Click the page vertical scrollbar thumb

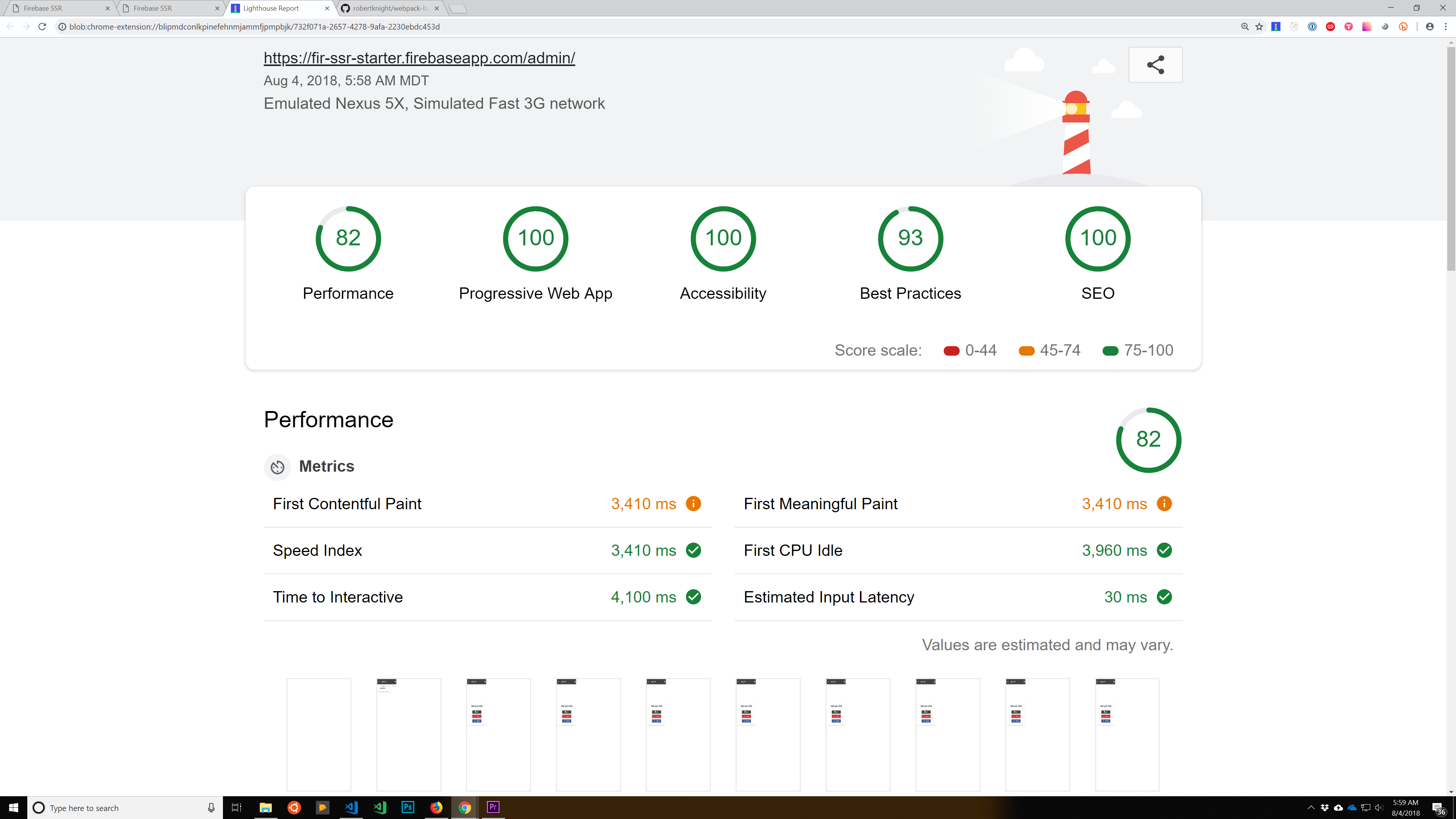(1450, 158)
